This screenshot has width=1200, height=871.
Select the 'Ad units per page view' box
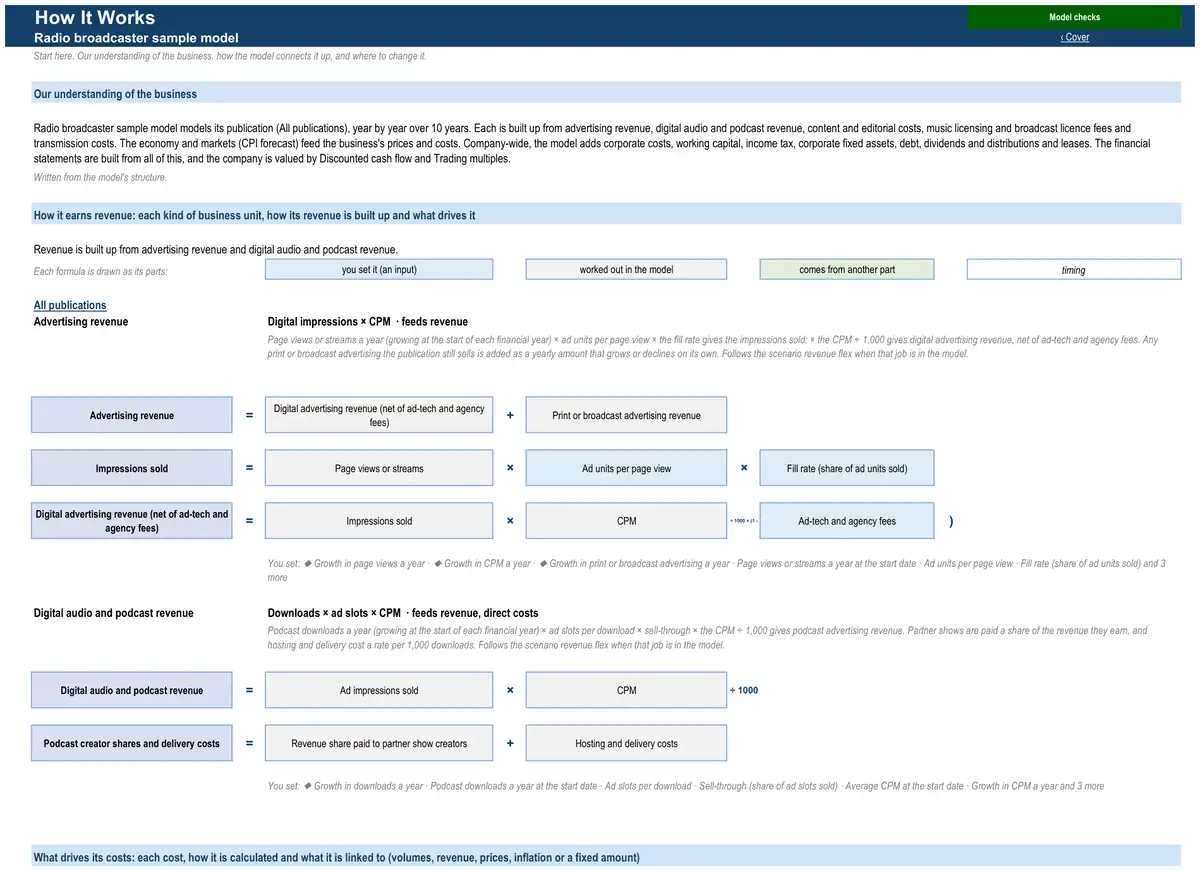pyautogui.click(x=626, y=468)
